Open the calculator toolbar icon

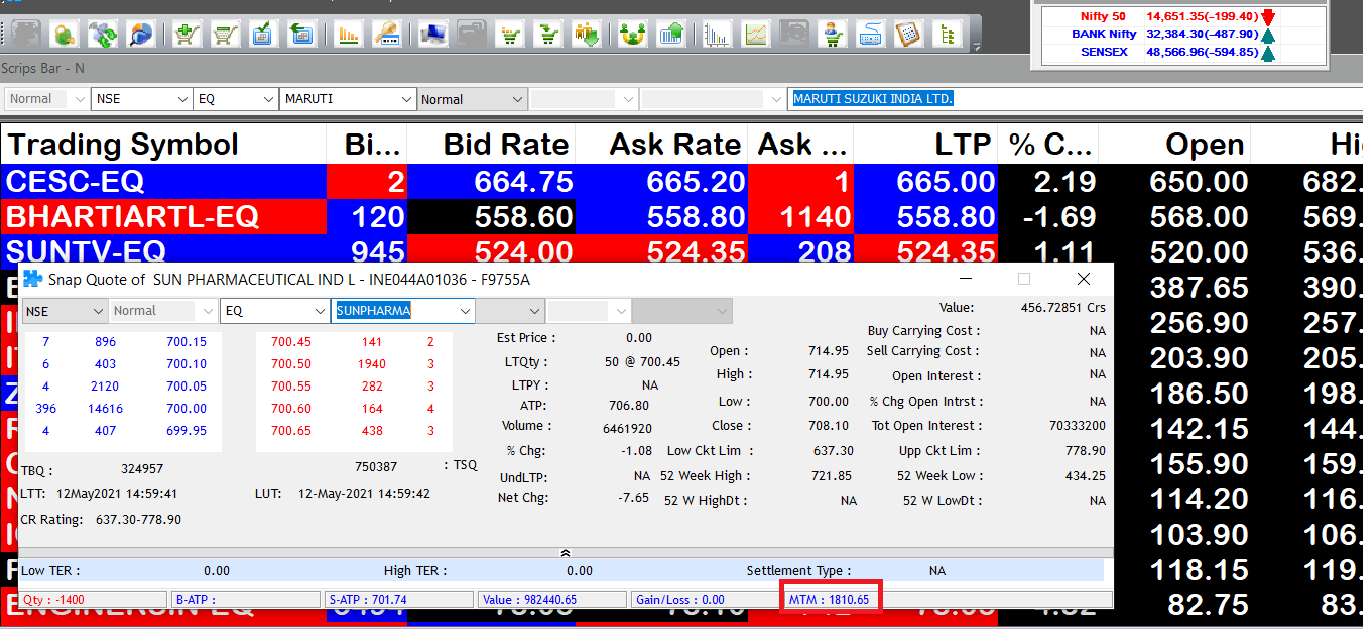pyautogui.click(x=907, y=34)
